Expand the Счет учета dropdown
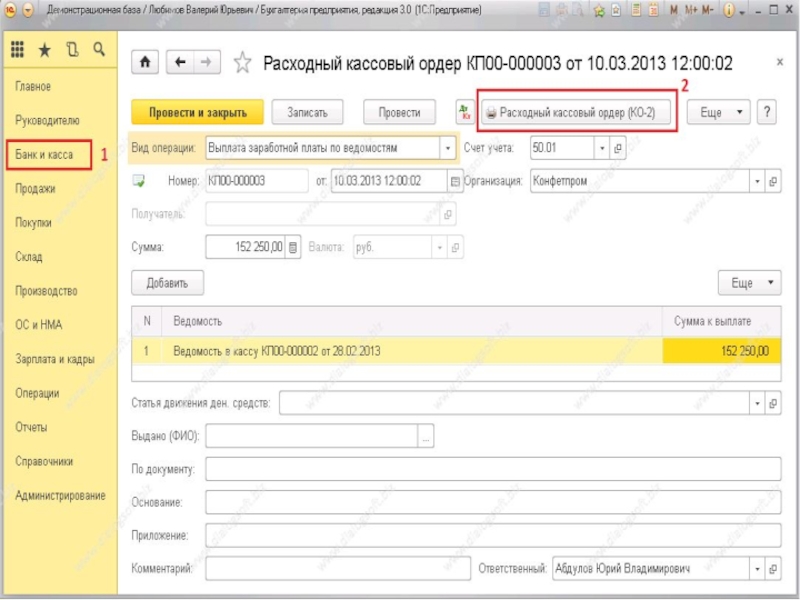 (601, 148)
